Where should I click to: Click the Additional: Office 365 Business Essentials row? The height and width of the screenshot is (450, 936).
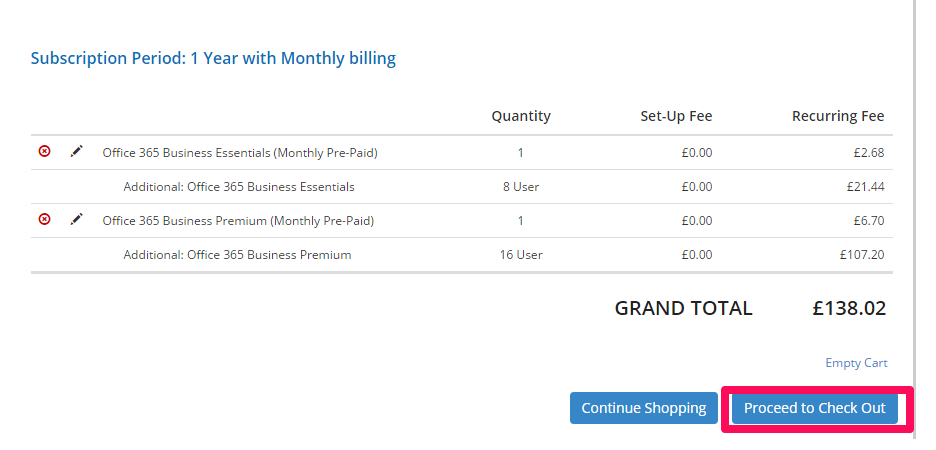(461, 187)
